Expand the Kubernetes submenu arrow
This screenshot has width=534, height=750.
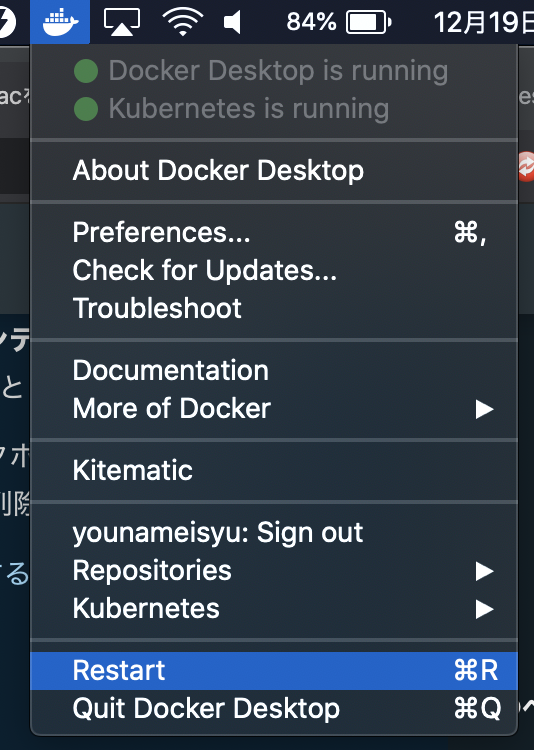click(484, 609)
